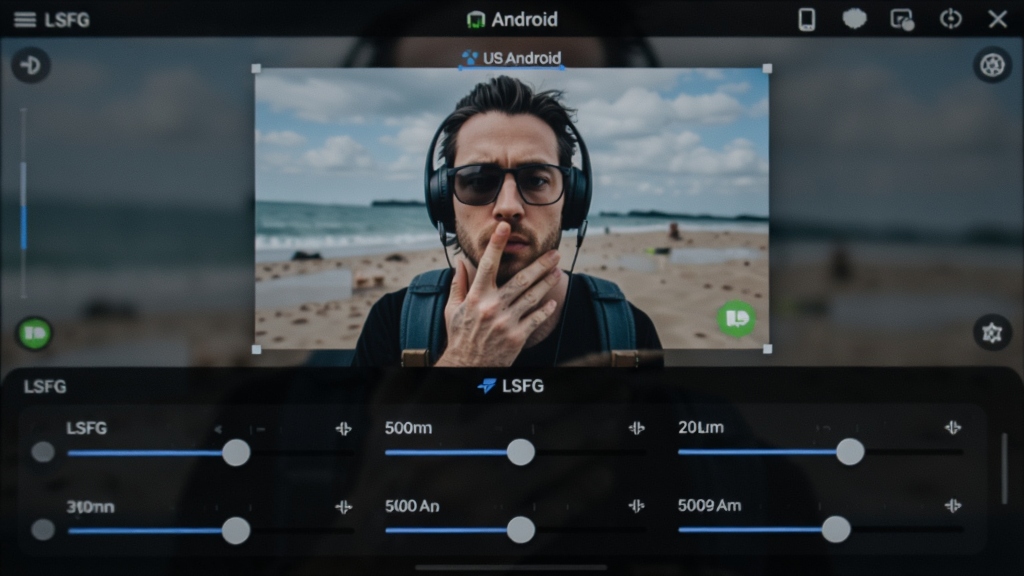Image resolution: width=1024 pixels, height=576 pixels.
Task: Click the top-right resize handle of preview
Action: [x=767, y=69]
